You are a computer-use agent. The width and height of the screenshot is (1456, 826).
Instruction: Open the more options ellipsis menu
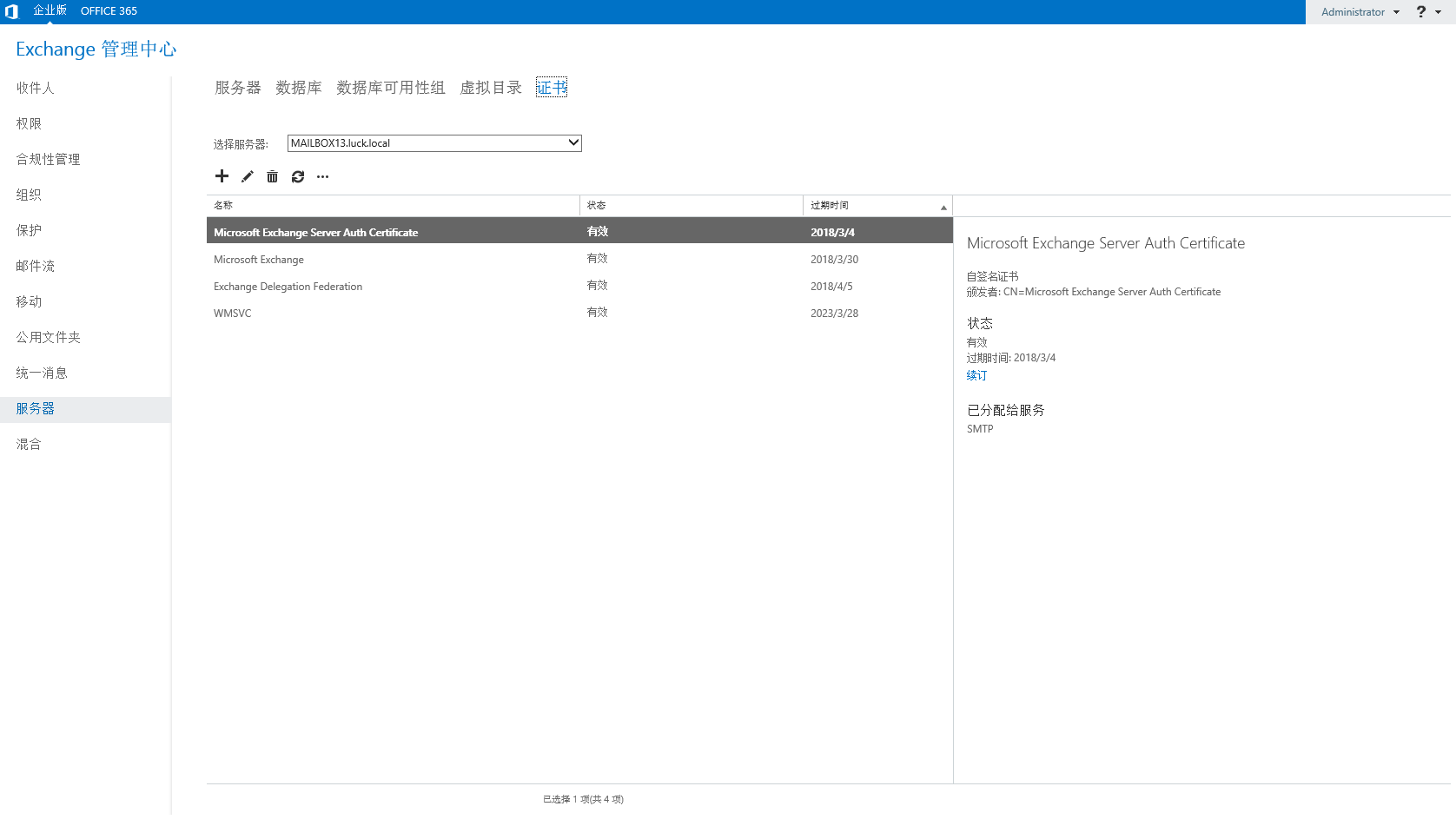pyautogui.click(x=323, y=176)
